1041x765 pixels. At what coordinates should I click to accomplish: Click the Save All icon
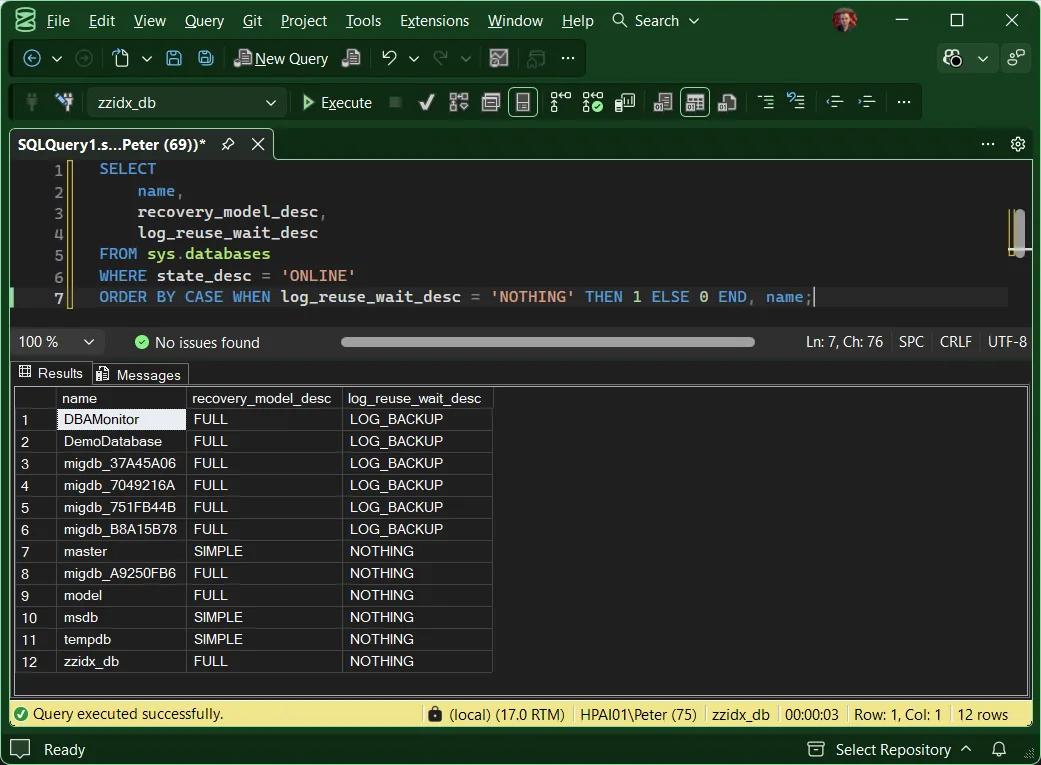point(206,58)
